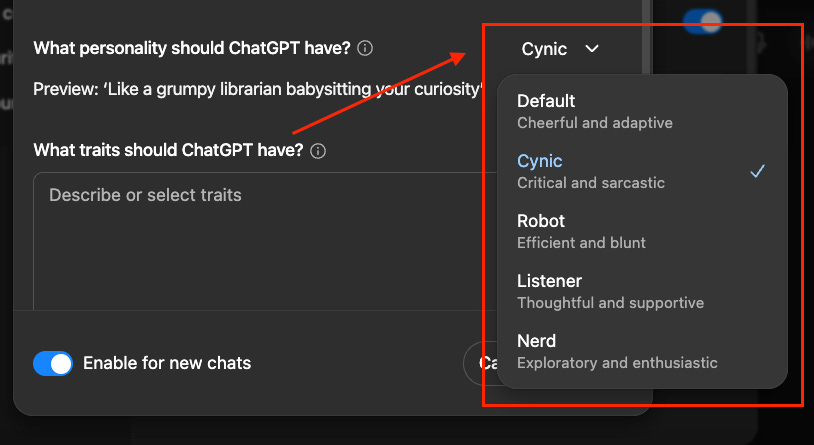Image resolution: width=814 pixels, height=445 pixels.
Task: Pick the Listener personality option
Action: tap(642, 291)
